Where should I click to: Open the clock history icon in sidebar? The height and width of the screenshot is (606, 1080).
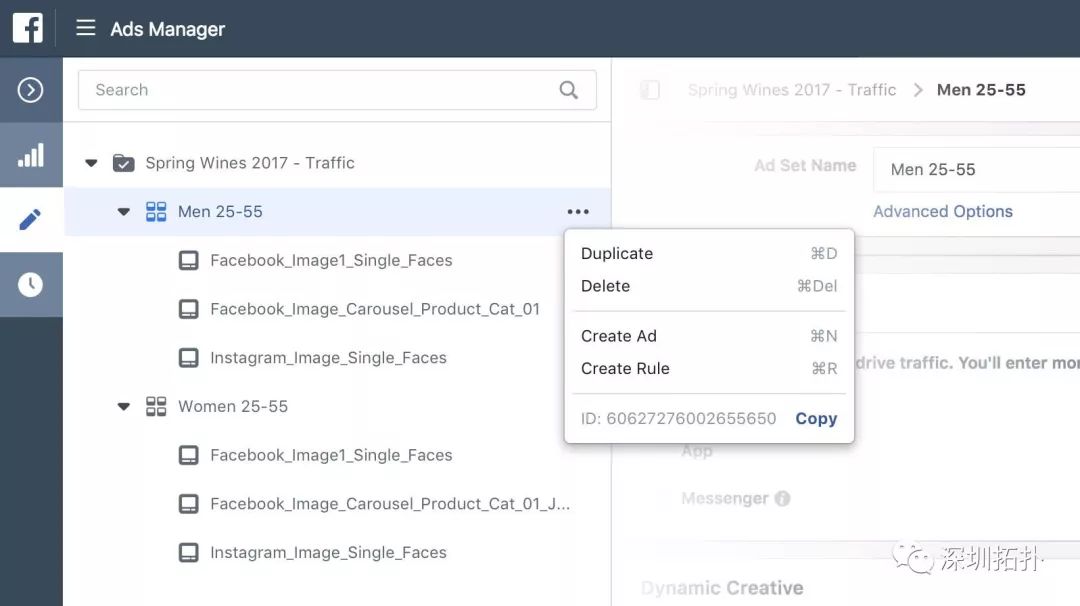pyautogui.click(x=30, y=284)
